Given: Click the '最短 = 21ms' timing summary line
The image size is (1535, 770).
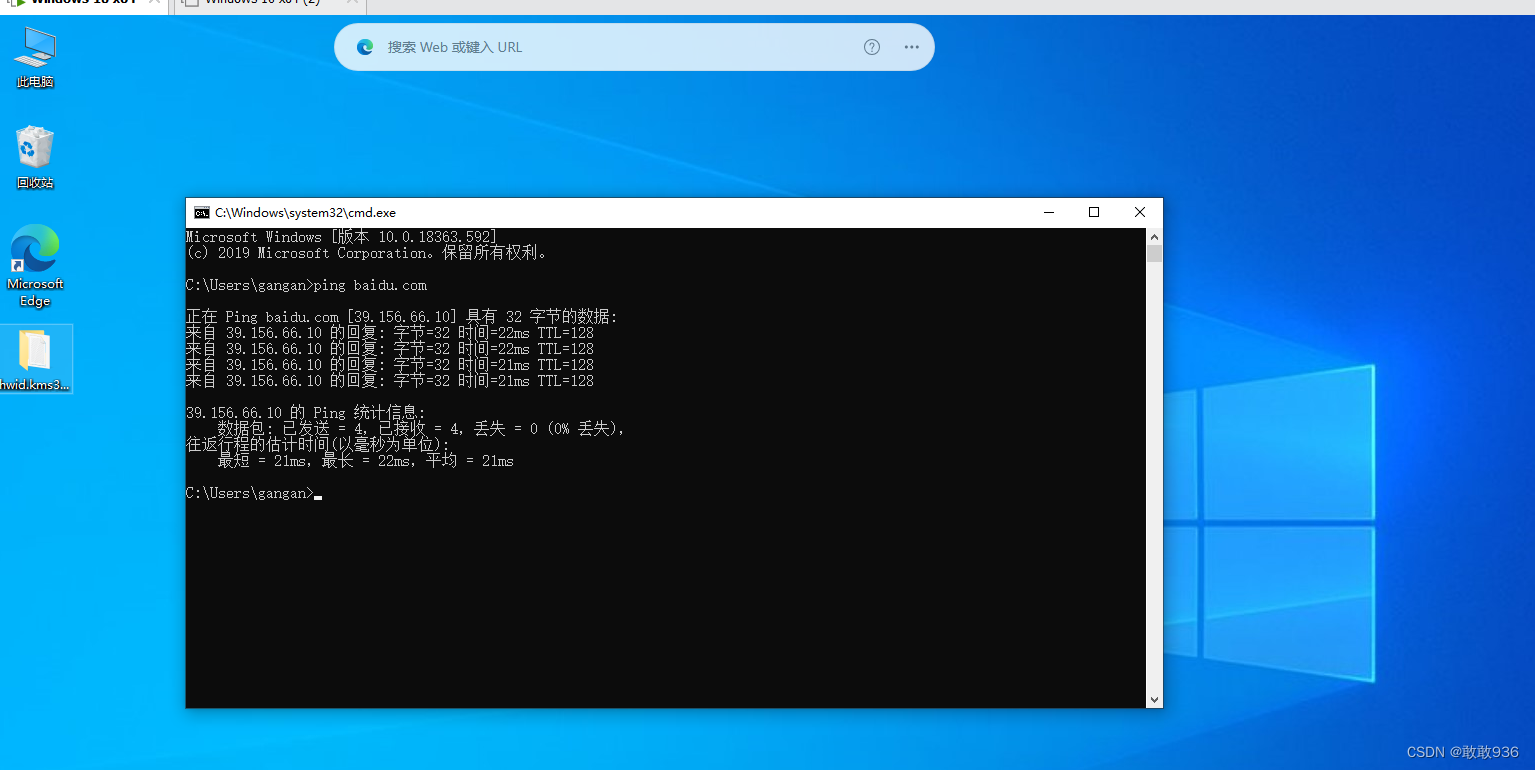Looking at the screenshot, I should click(365, 461).
